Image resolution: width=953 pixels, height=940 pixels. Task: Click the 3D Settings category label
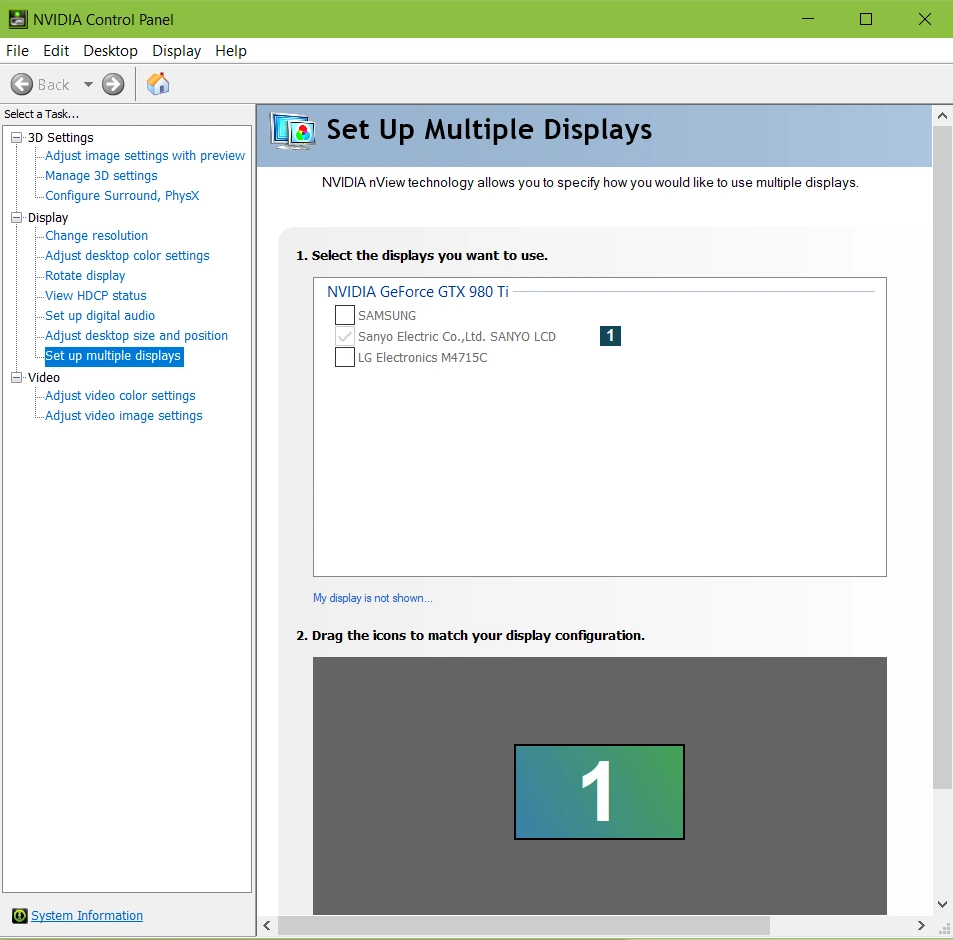(61, 138)
